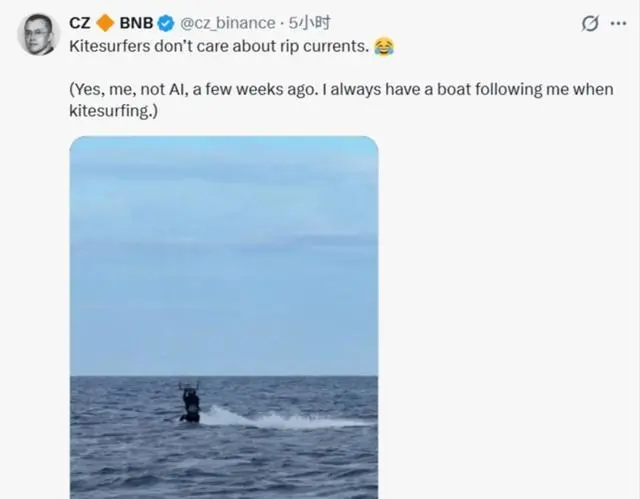
Task: Click the word "kitesurfing.)" on the last line
Action: [113, 111]
